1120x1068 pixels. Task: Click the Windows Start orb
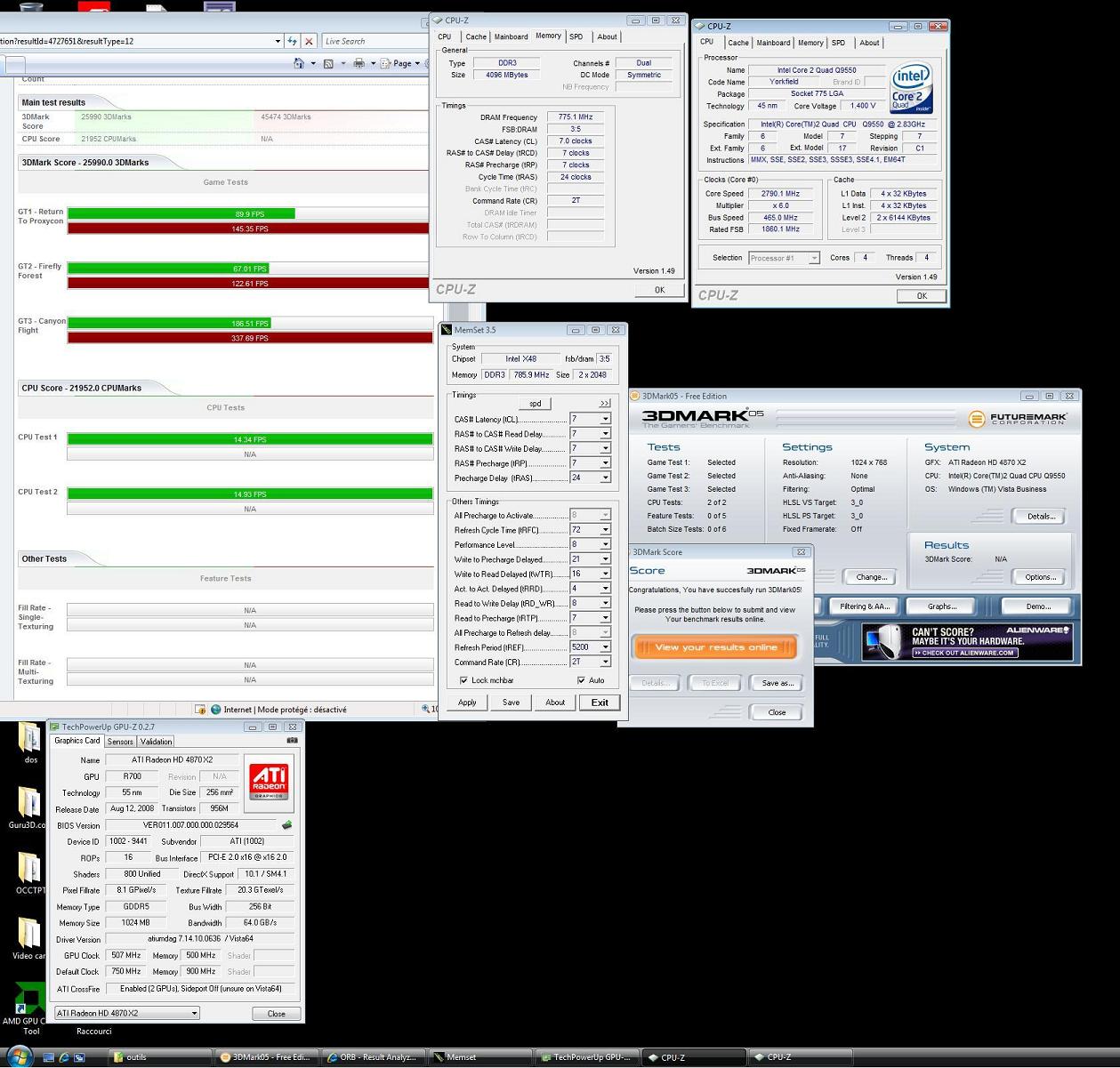coord(20,1056)
